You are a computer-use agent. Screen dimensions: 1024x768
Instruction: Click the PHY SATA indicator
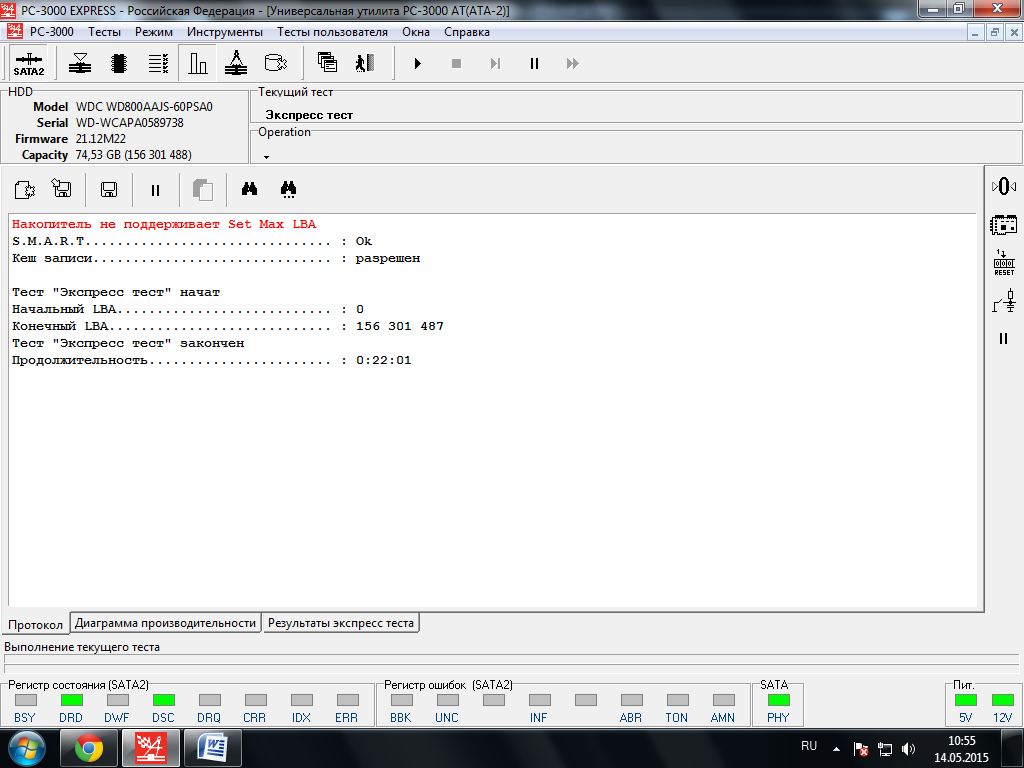click(x=778, y=700)
